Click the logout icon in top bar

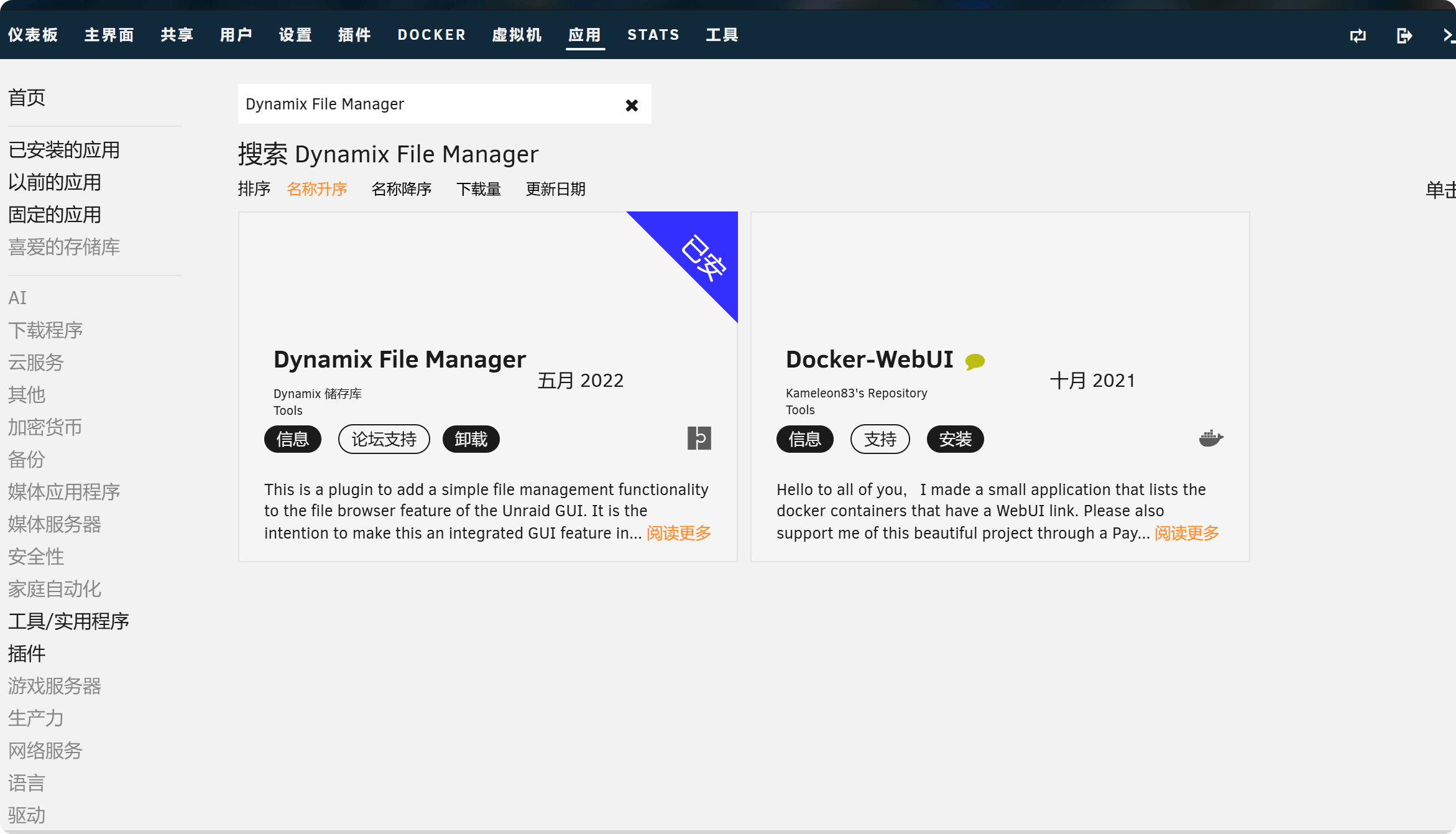coord(1404,35)
